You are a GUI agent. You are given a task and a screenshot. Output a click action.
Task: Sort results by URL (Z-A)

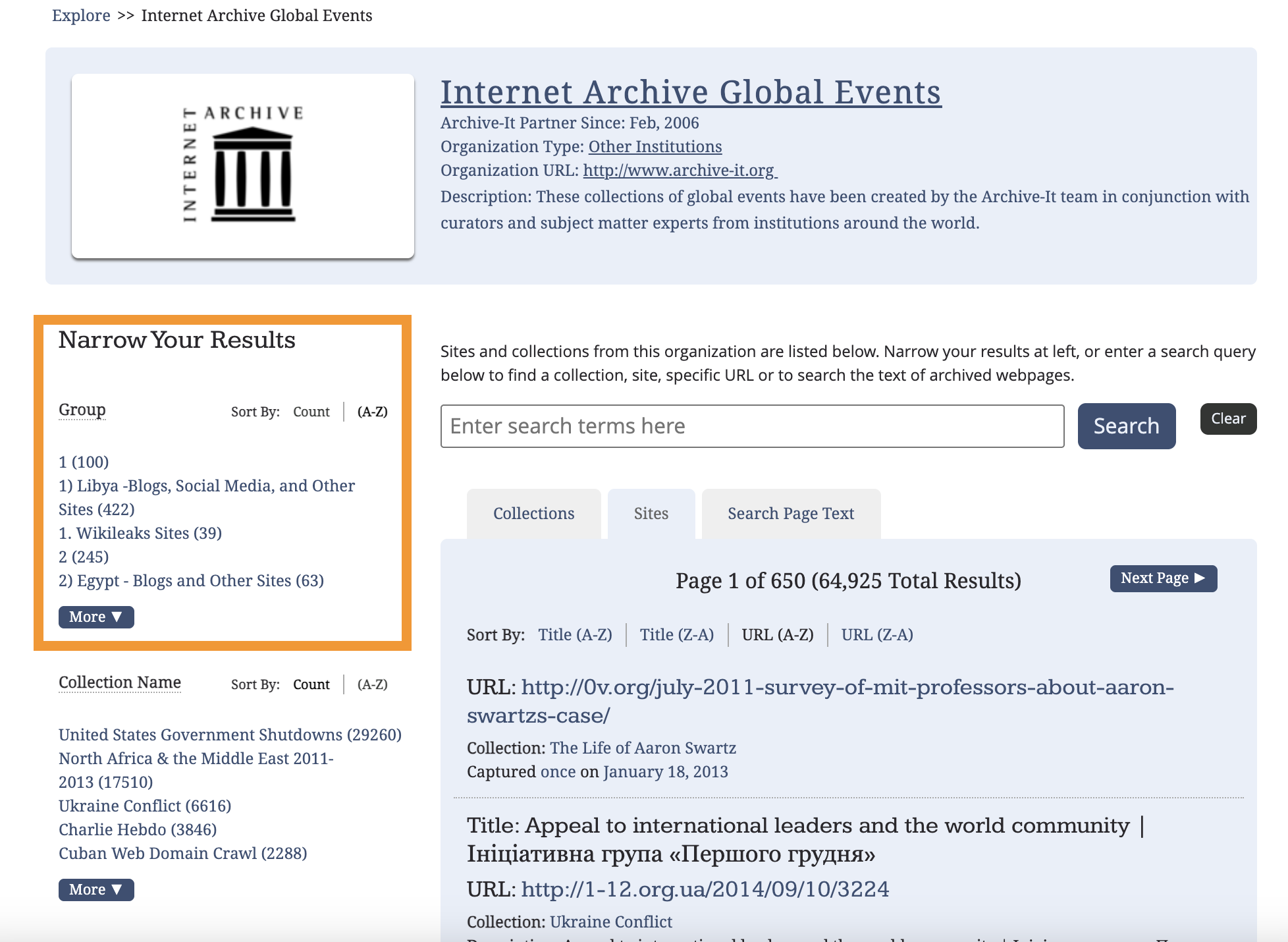click(x=876, y=635)
